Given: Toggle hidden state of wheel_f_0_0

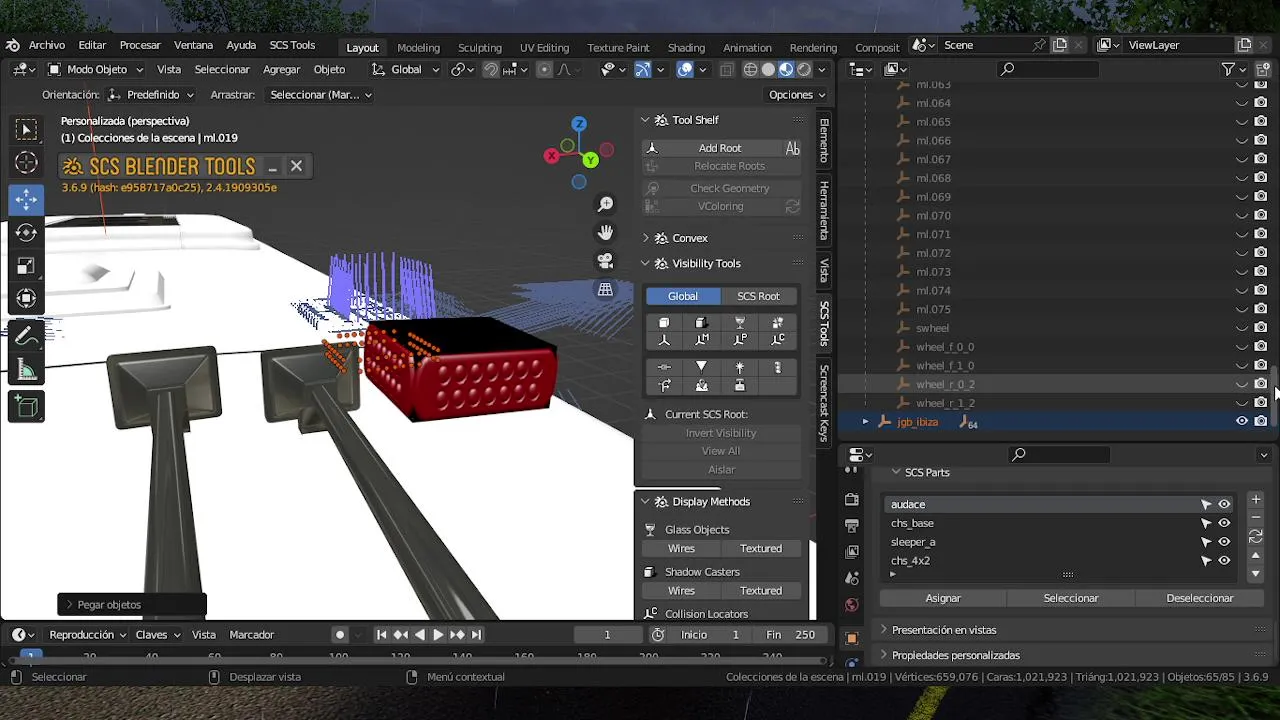Looking at the screenshot, I should click(1242, 347).
